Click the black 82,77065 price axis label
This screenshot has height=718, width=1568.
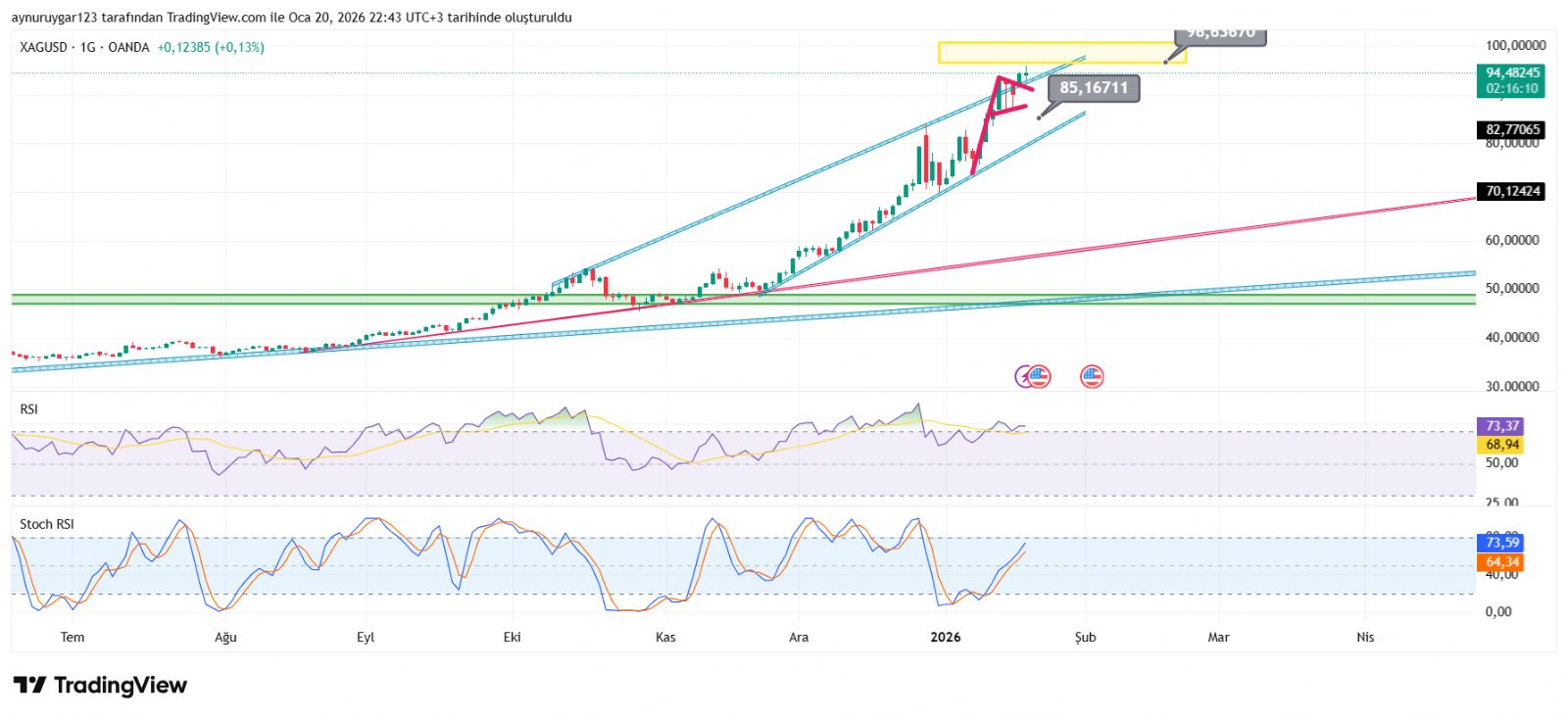(1511, 129)
